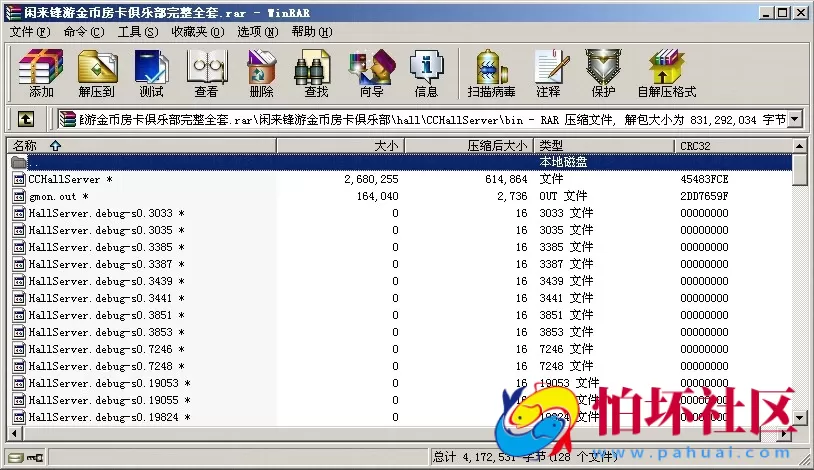Image resolution: width=814 pixels, height=470 pixels.
Task: Select HallServer.debug-s0.19824 file
Action: (x=110, y=418)
